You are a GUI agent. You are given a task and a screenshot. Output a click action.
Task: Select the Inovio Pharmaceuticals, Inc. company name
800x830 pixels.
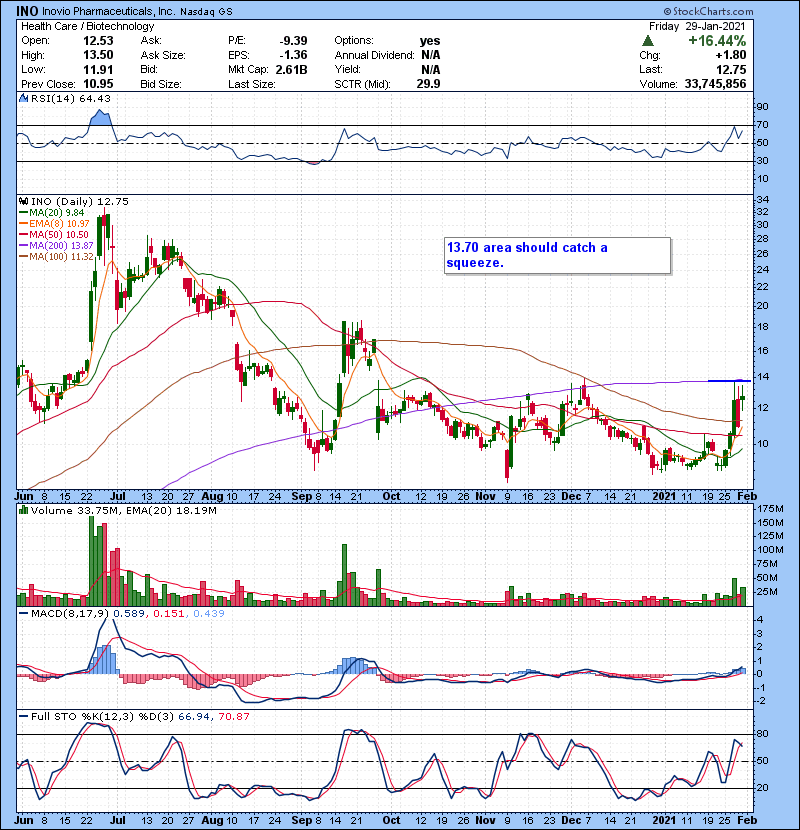click(108, 11)
